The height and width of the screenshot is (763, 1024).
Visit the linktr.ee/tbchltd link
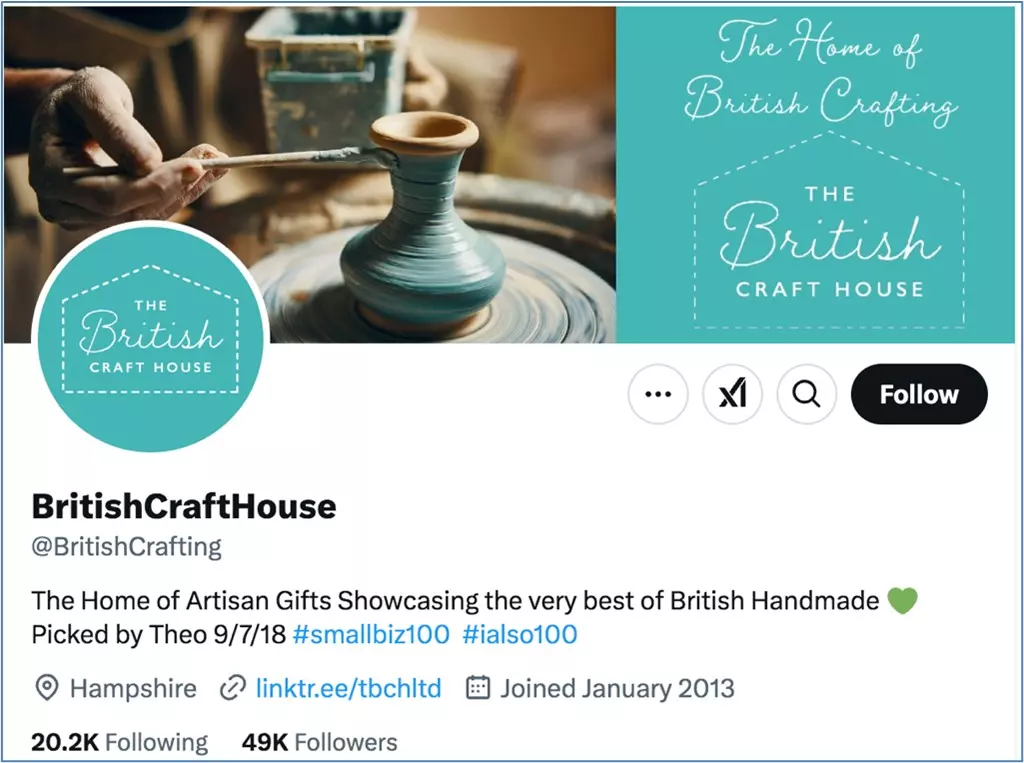349,689
